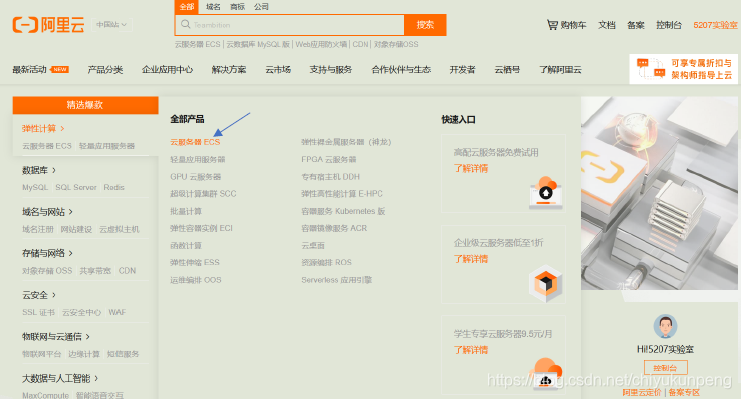Open 开发者 menu item
The image size is (741, 399).
pos(462,69)
